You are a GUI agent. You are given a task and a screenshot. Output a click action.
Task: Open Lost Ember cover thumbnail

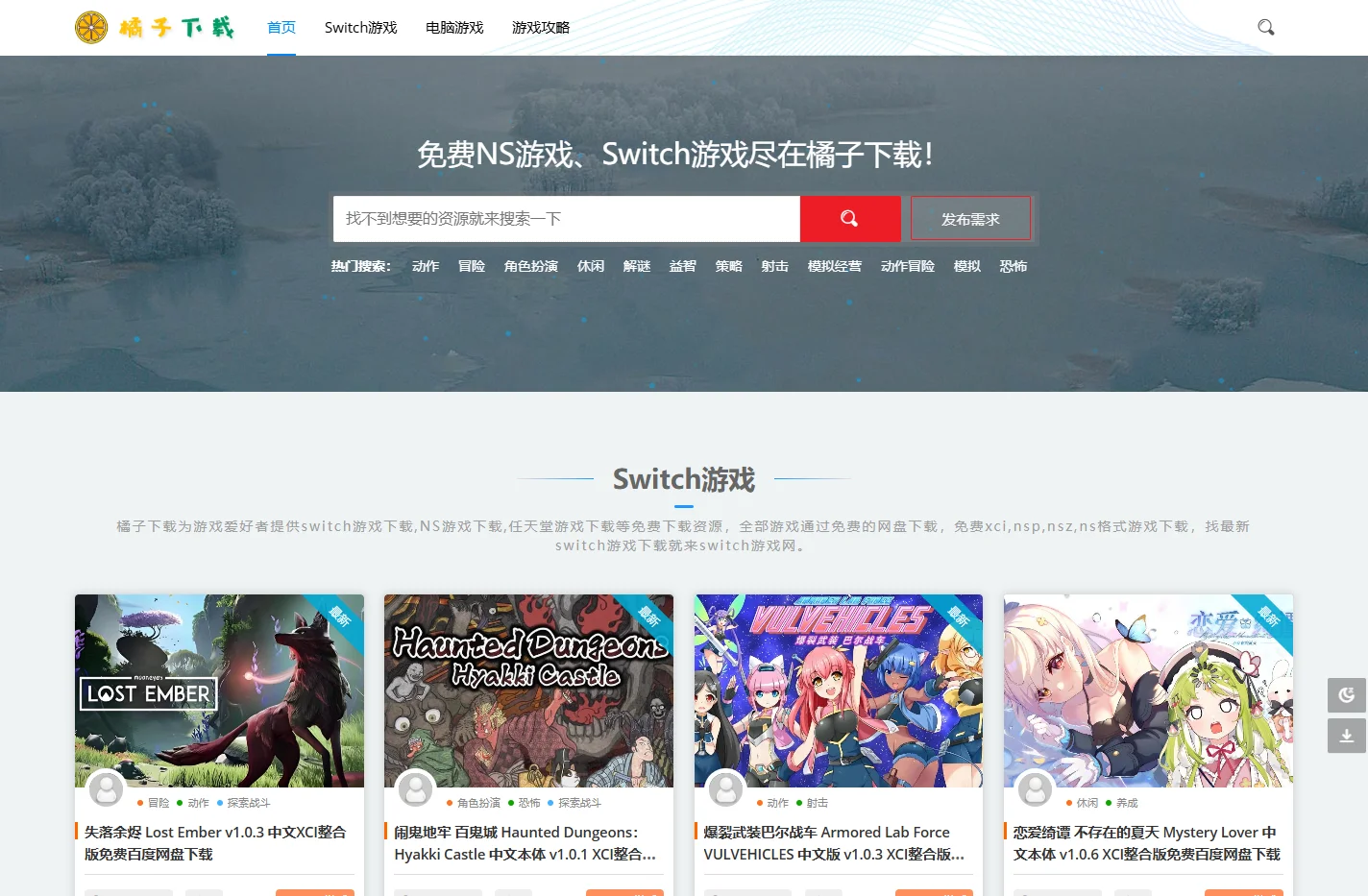point(219,690)
